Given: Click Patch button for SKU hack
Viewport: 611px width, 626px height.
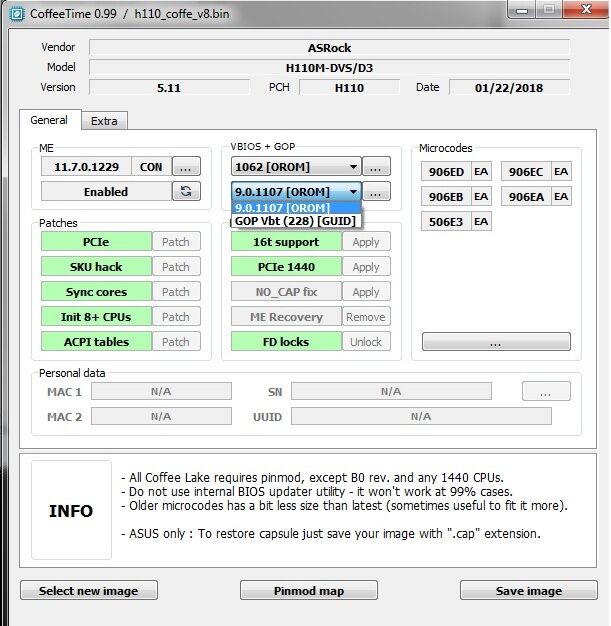Looking at the screenshot, I should pyautogui.click(x=176, y=267).
